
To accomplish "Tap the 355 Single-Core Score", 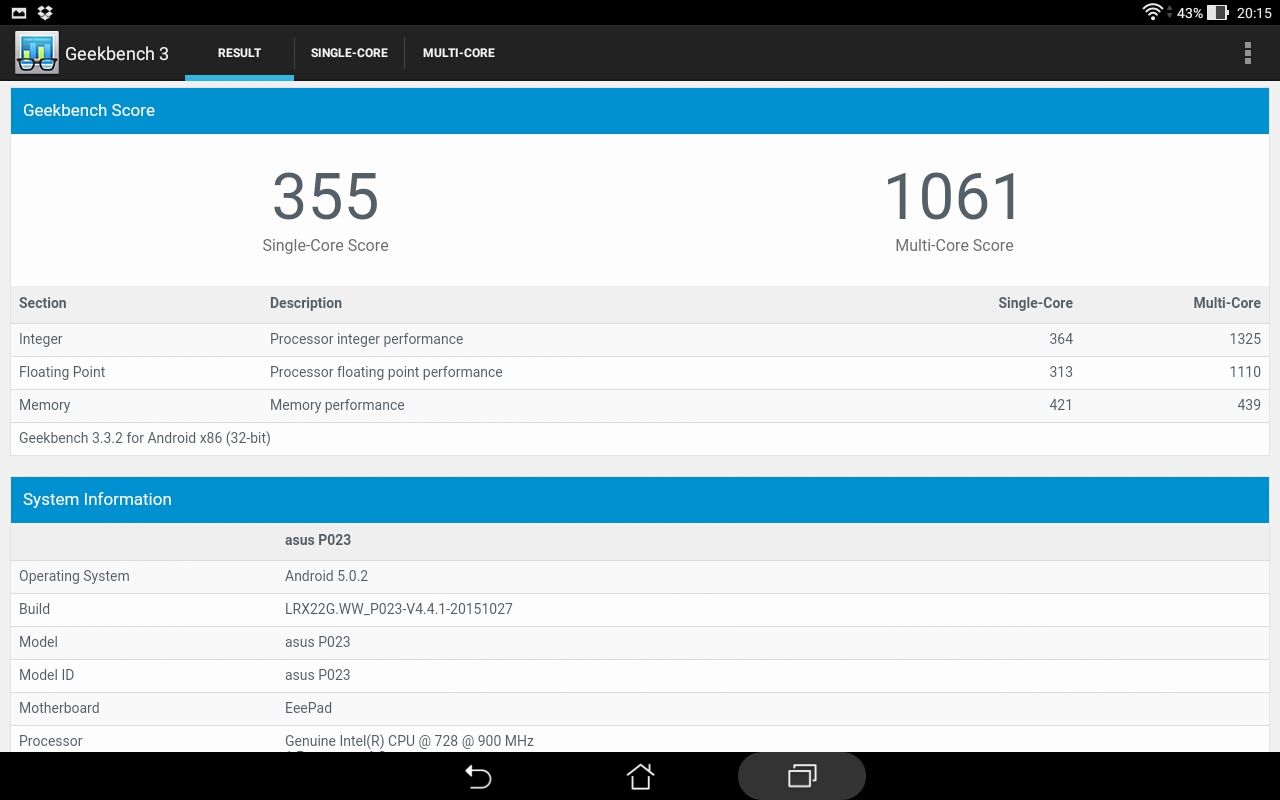I will point(326,197).
